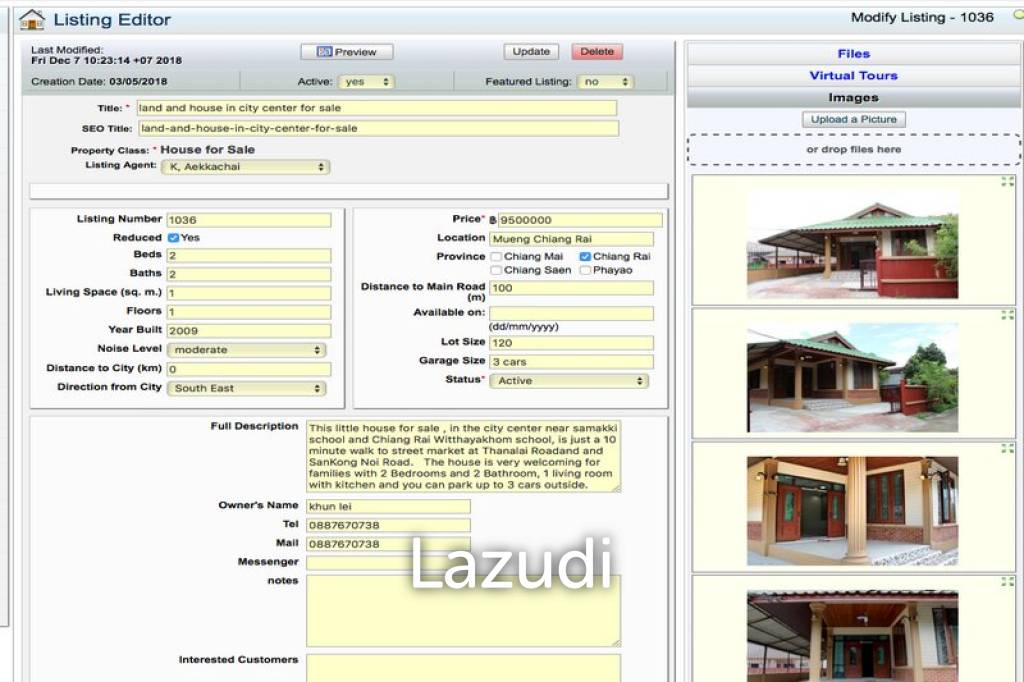The height and width of the screenshot is (682, 1024).
Task: Click expand icon on second house image
Action: click(x=1007, y=316)
